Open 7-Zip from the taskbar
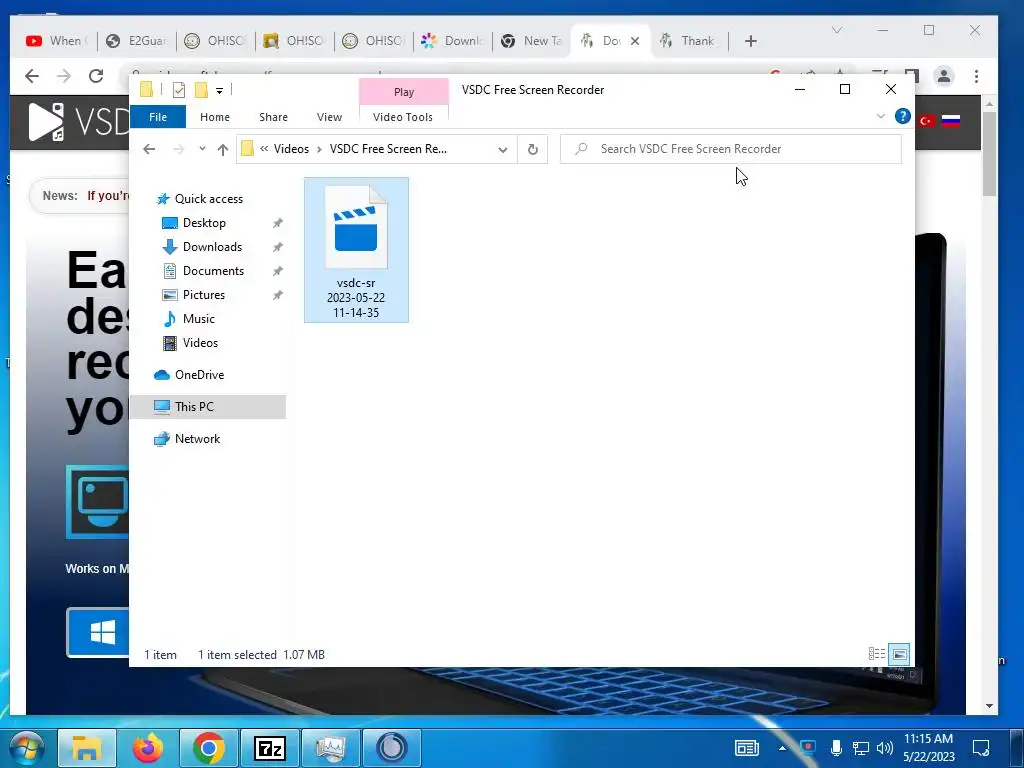 pyautogui.click(x=270, y=748)
